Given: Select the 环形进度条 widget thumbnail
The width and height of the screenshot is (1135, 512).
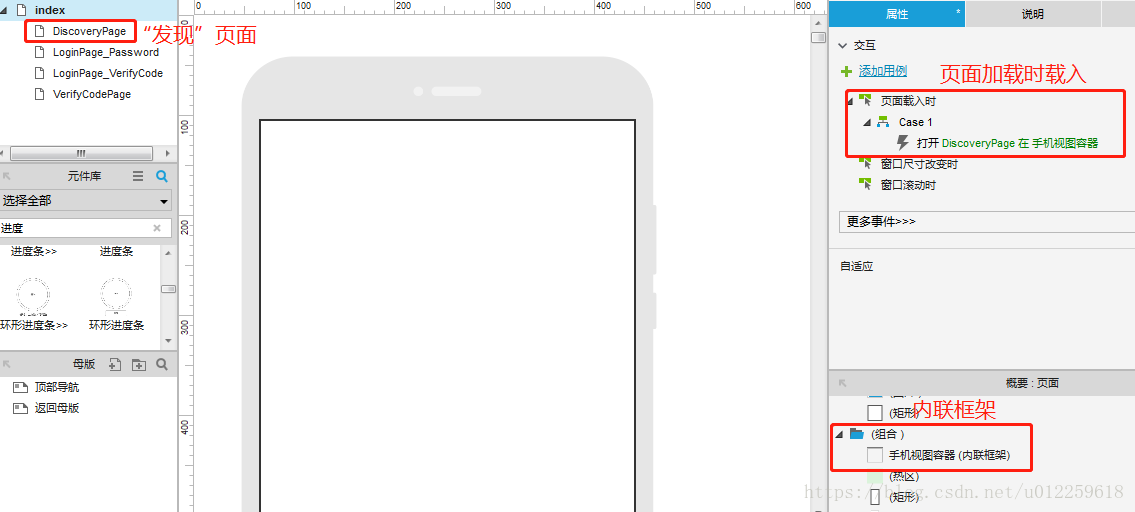Looking at the screenshot, I should click(116, 296).
